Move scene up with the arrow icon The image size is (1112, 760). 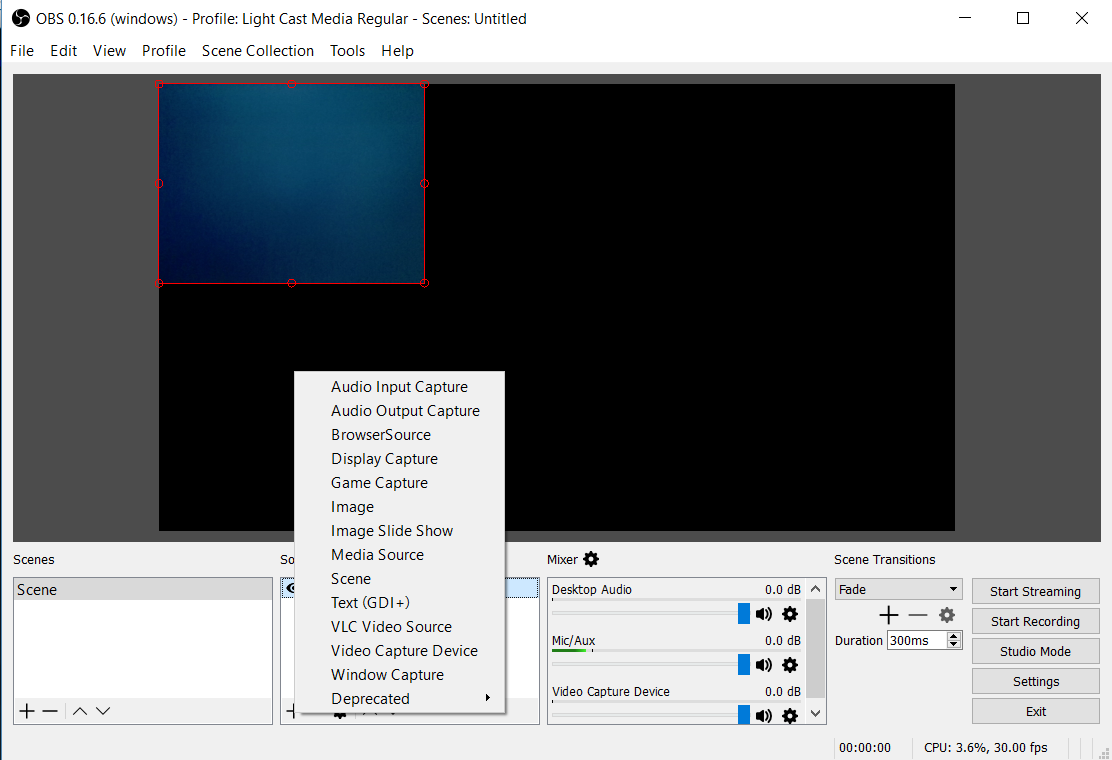click(80, 711)
